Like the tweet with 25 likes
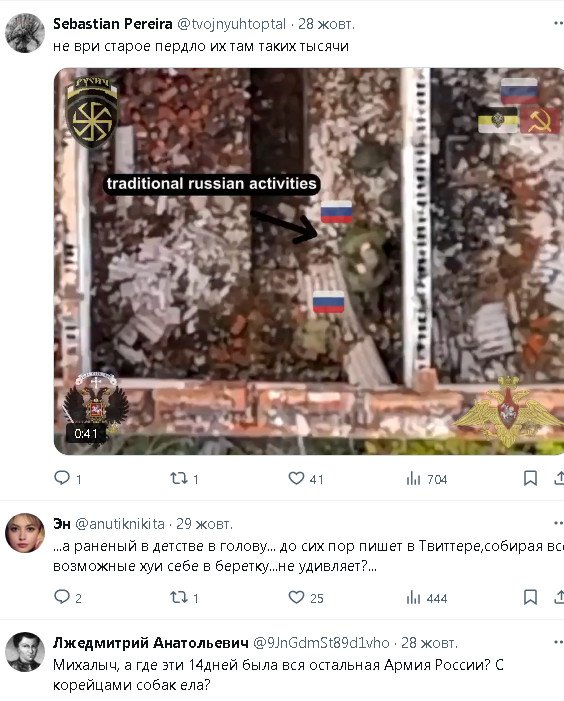This screenshot has width=564, height=701. tap(296, 597)
